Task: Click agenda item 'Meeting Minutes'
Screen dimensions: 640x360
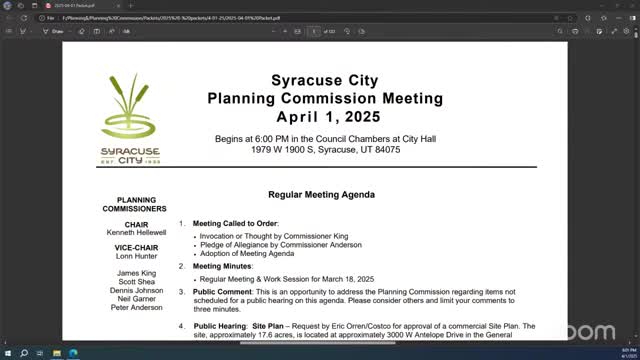Action: [x=222, y=266]
